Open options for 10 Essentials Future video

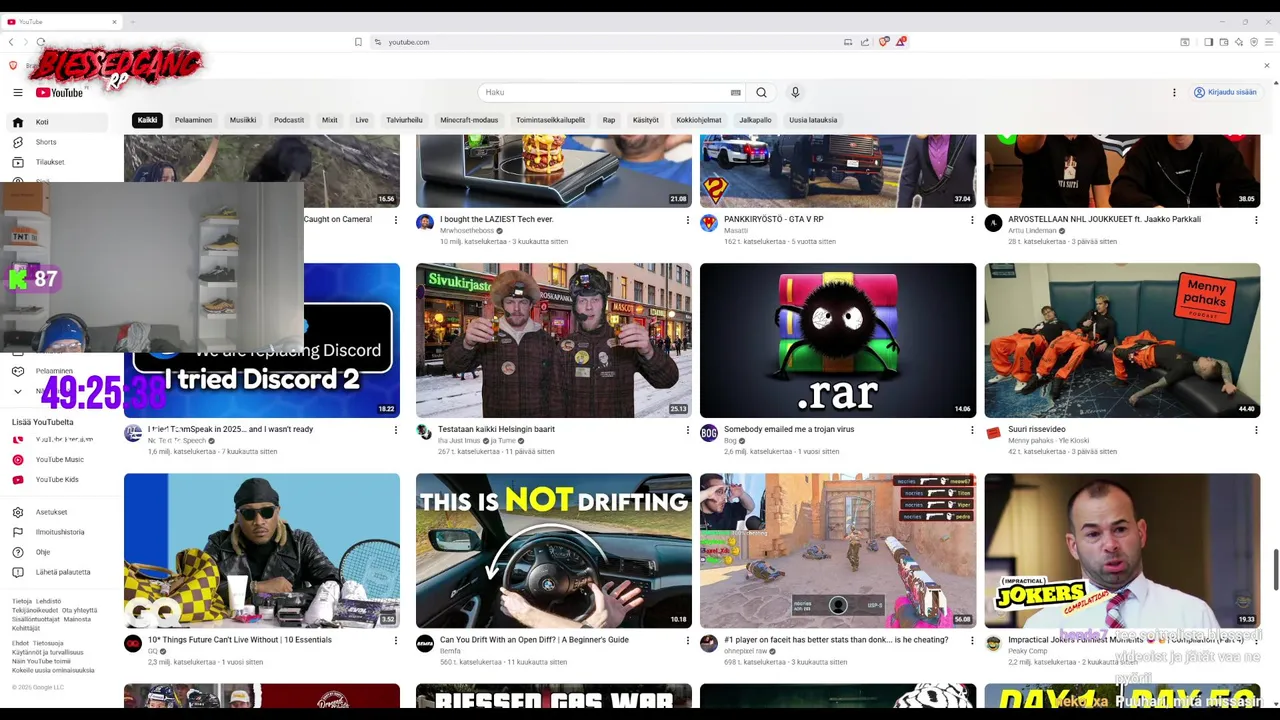pyautogui.click(x=395, y=640)
